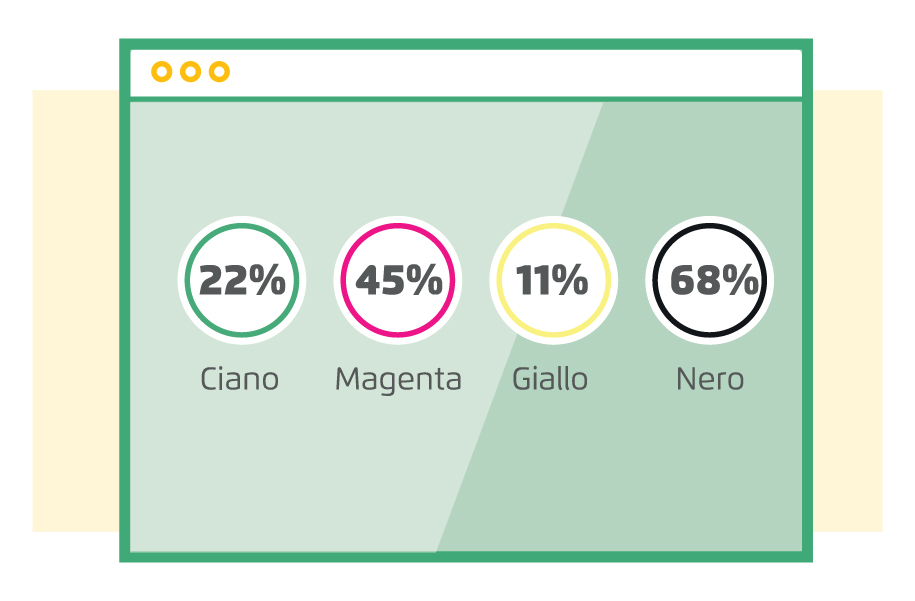Click the first yellow window dot
Viewport: 915px width, 601px height.
point(162,72)
